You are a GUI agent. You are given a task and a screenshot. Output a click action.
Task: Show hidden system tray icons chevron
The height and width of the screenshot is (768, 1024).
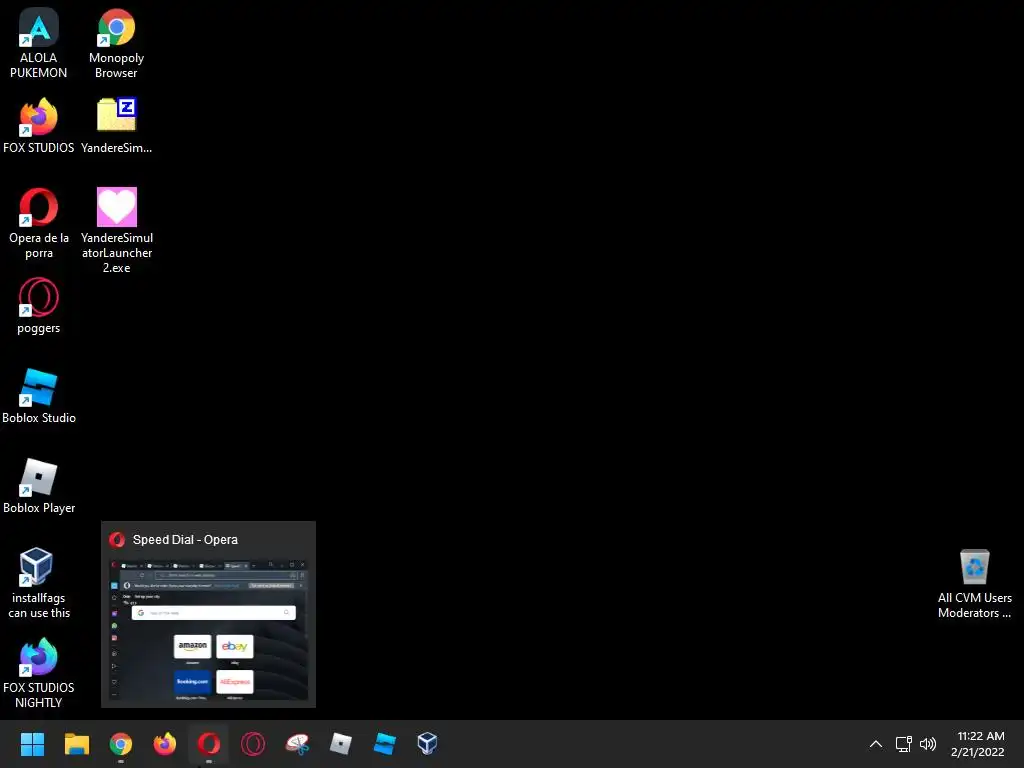click(x=876, y=744)
